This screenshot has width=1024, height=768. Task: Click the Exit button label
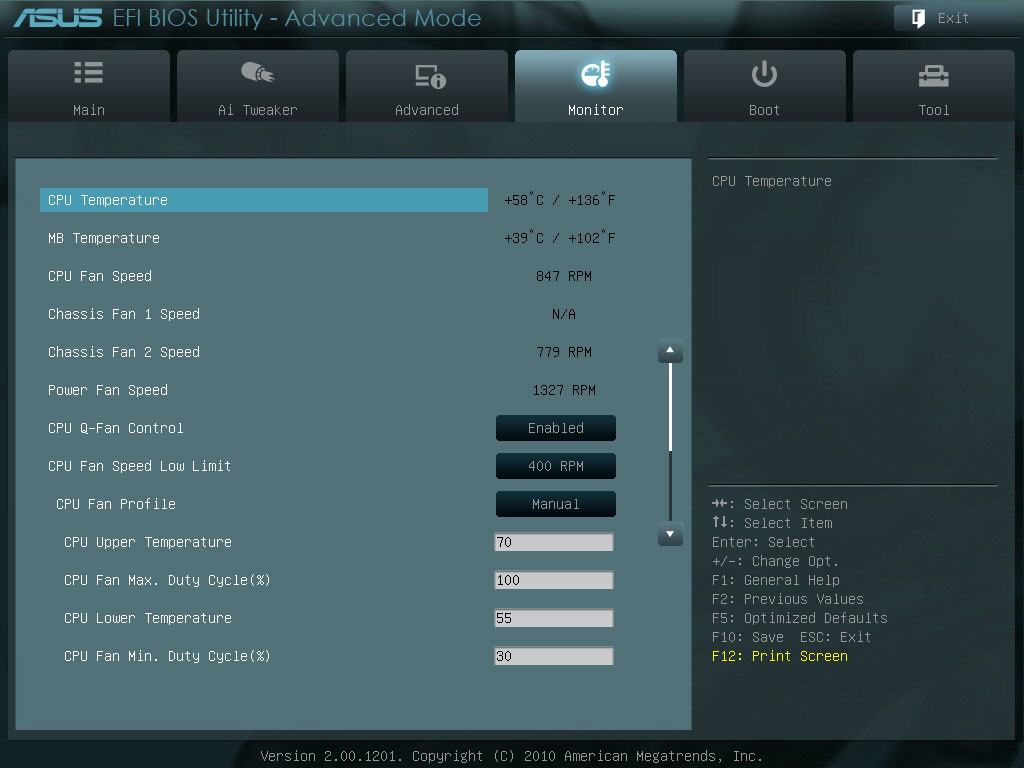coord(953,18)
